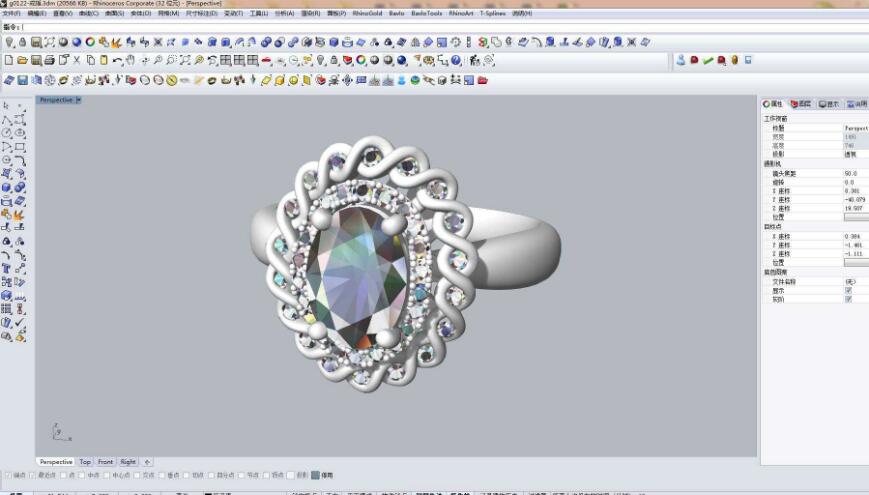The height and width of the screenshot is (495, 869).
Task: Click the target 位置 button in the properties panel
Action: pyautogui.click(x=856, y=263)
